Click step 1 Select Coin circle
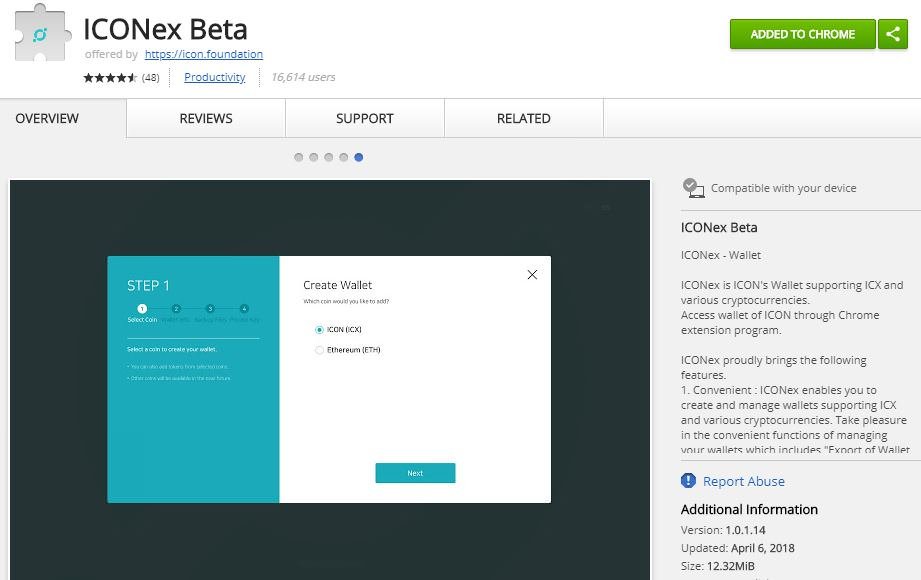The width and height of the screenshot is (921, 580). click(x=142, y=309)
